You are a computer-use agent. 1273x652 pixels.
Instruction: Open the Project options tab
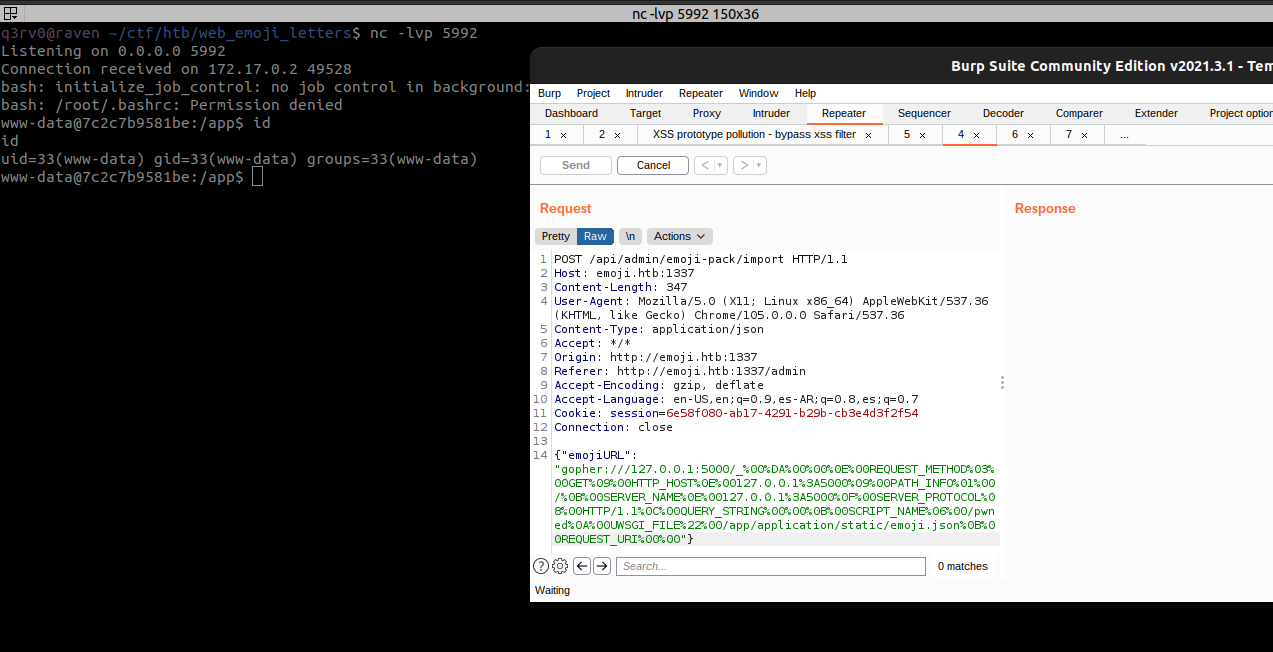coord(1240,113)
